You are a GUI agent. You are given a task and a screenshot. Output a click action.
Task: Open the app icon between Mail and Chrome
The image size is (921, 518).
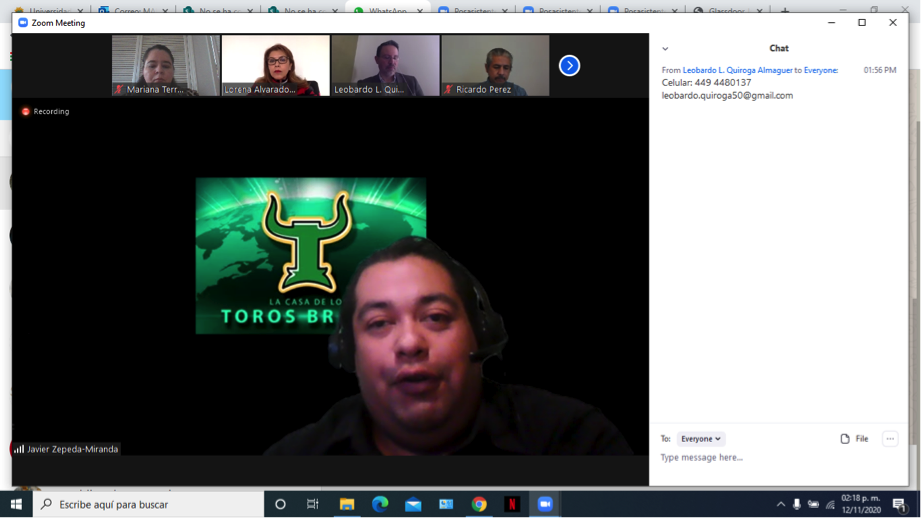446,504
